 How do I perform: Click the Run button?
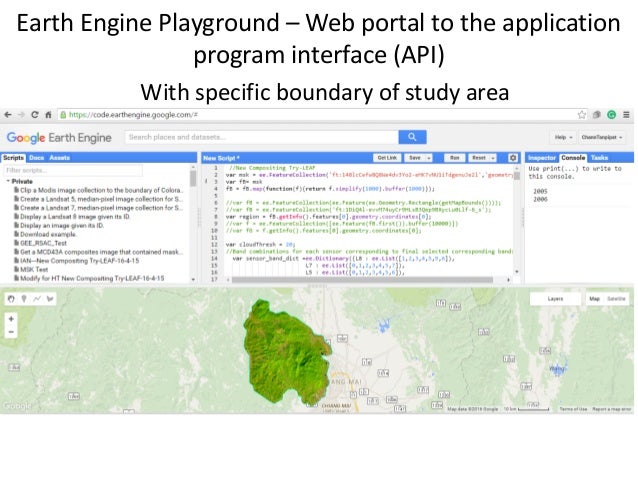[455, 158]
